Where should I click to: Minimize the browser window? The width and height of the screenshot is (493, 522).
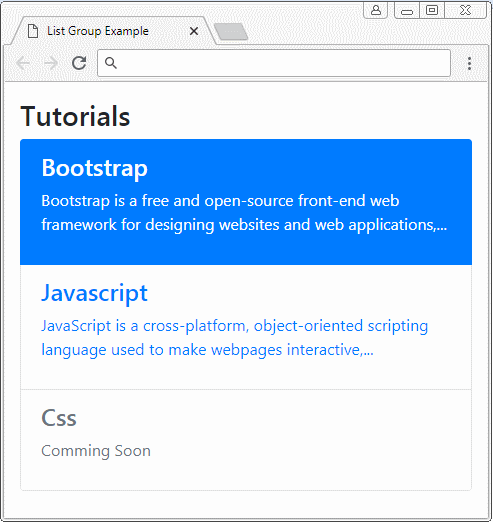click(x=407, y=11)
